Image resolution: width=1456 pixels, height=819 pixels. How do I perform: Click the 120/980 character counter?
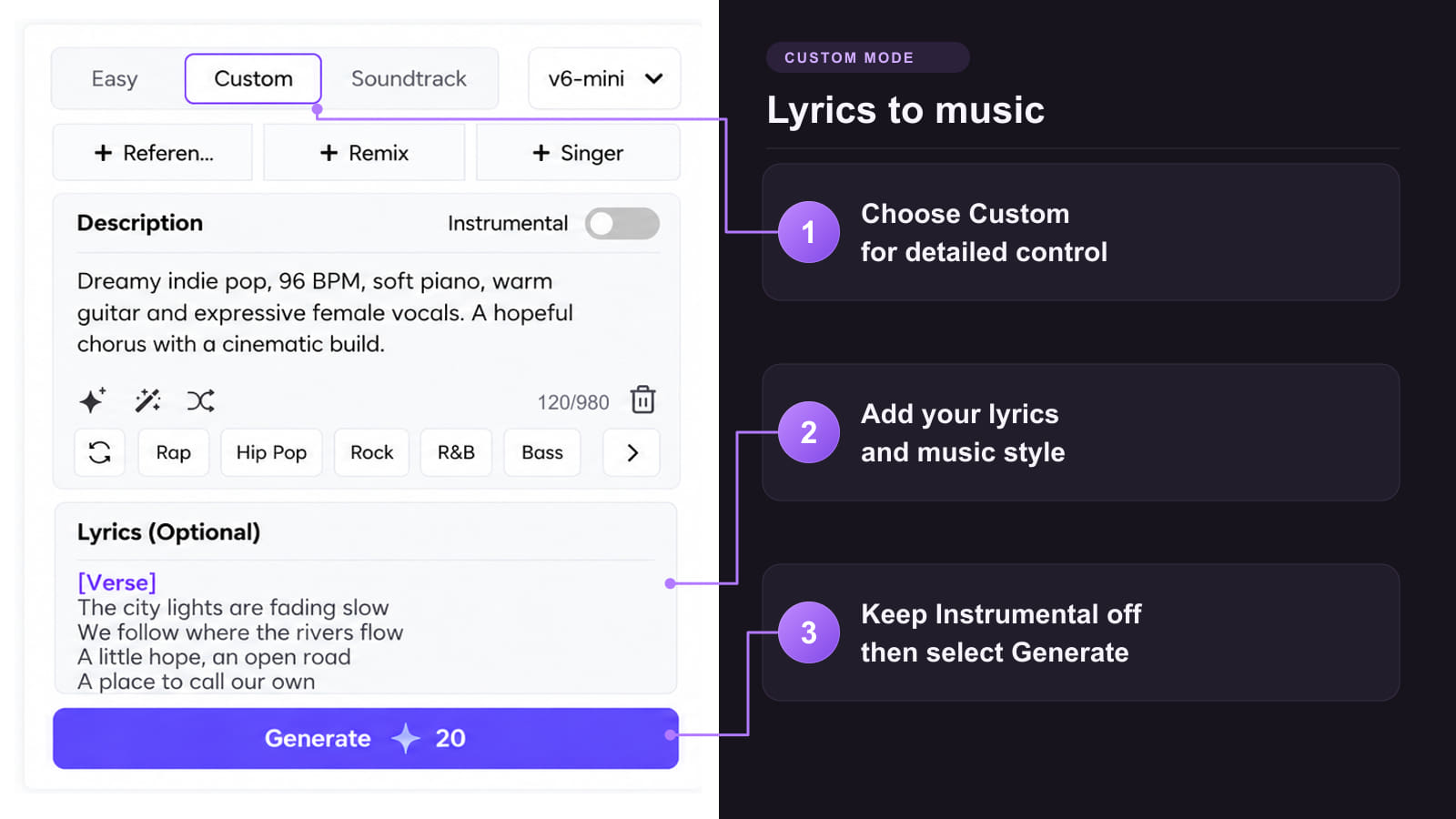pos(573,402)
